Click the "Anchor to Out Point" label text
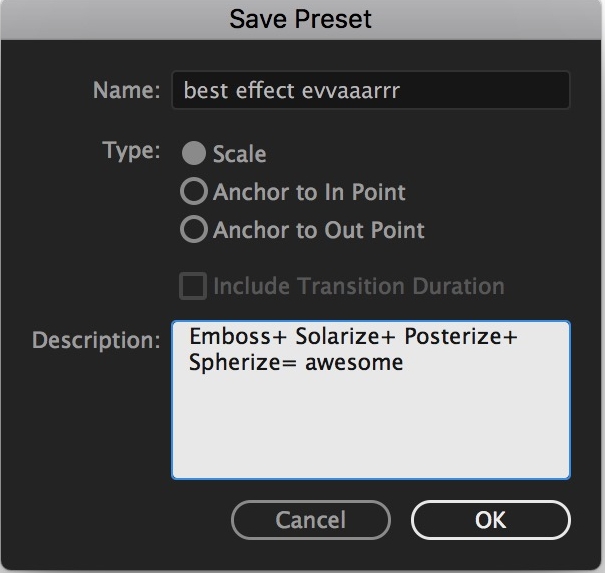The width and height of the screenshot is (605, 573). tap(319, 230)
